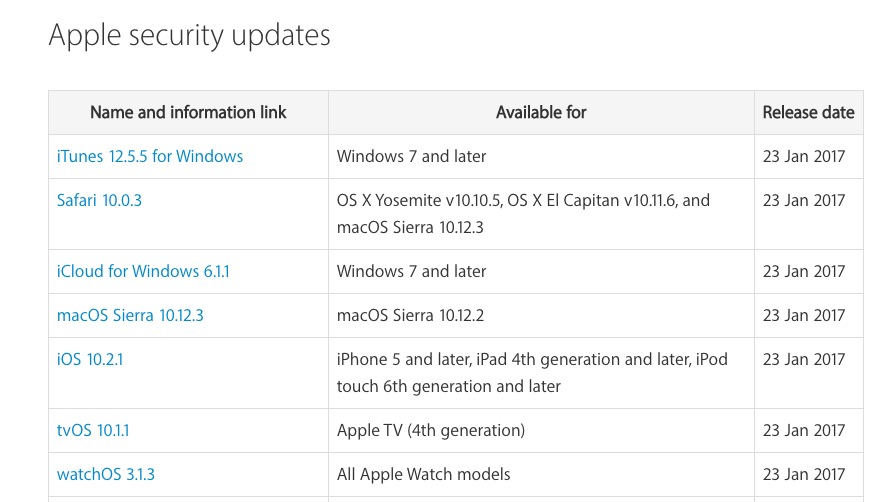Click the 'Apple security updates' page heading
883x502 pixels.
(x=189, y=36)
